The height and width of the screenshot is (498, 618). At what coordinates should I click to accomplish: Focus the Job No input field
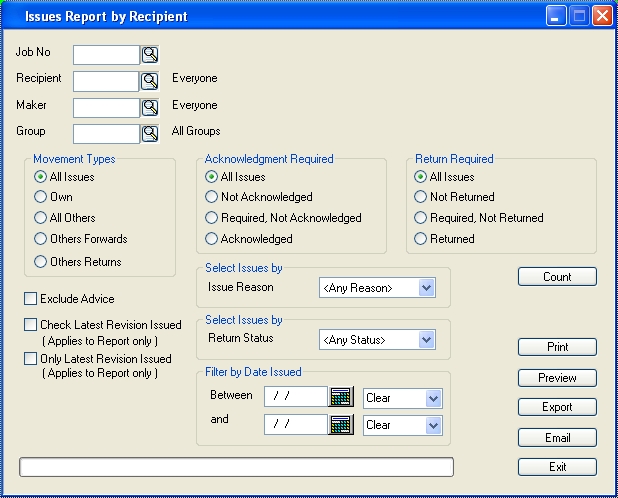(106, 55)
